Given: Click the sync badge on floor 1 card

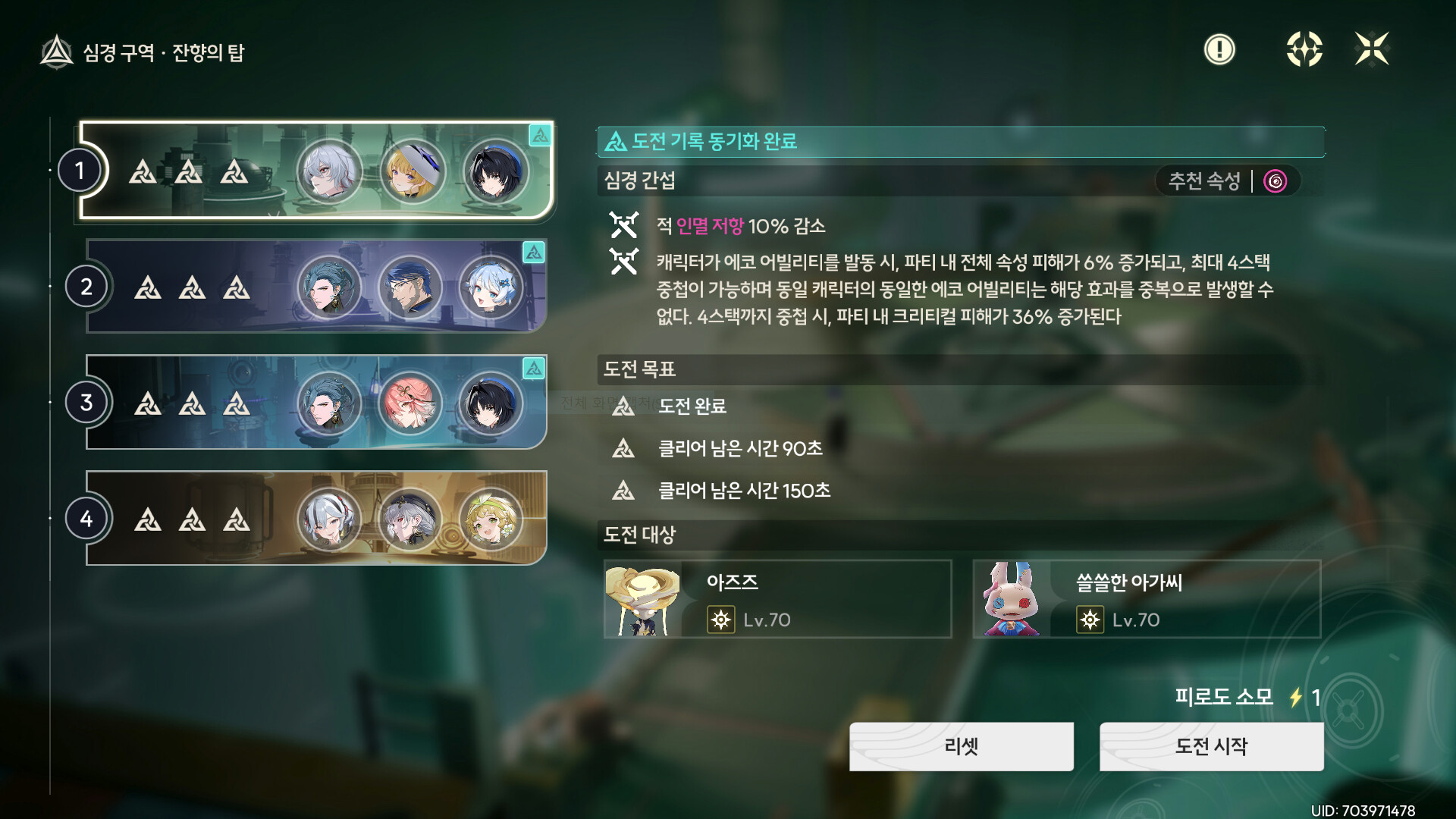Looking at the screenshot, I should 540,135.
